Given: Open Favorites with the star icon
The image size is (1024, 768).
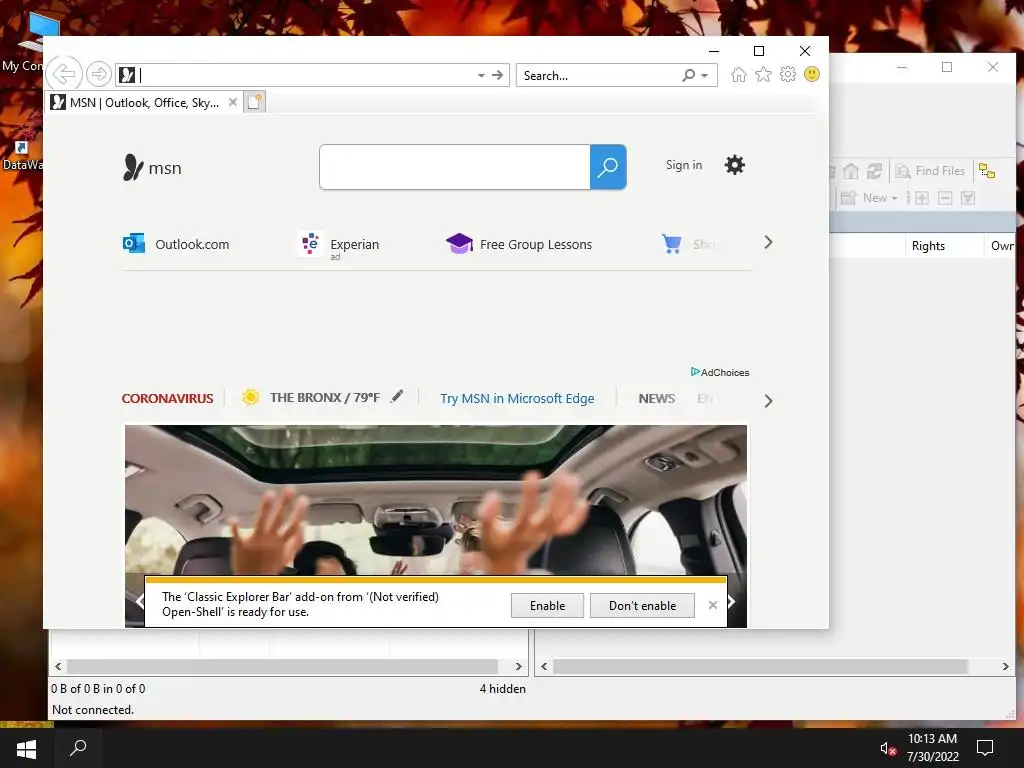Looking at the screenshot, I should point(763,74).
